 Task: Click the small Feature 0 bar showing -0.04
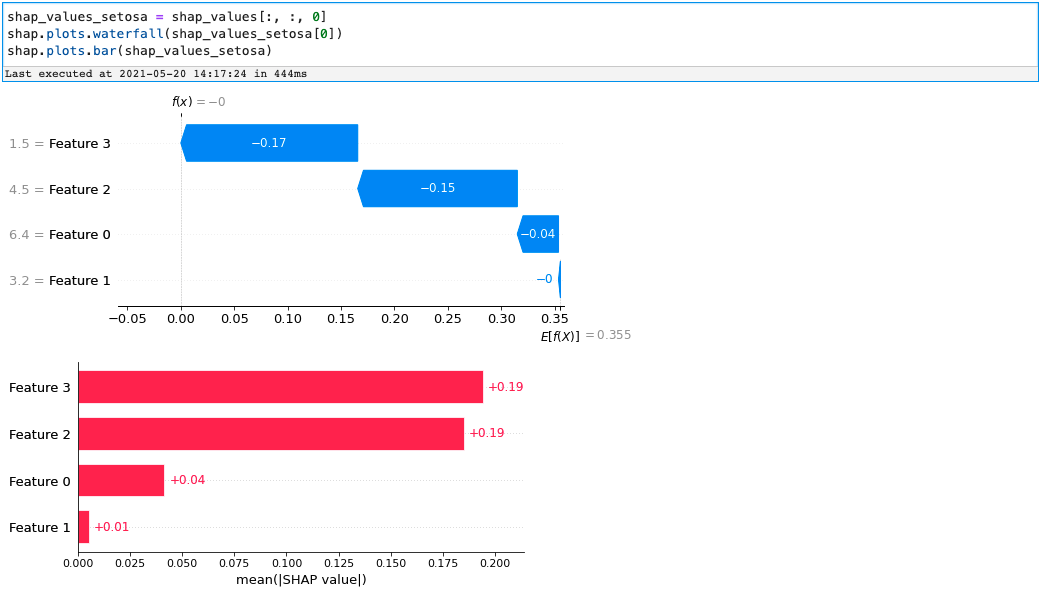(538, 234)
